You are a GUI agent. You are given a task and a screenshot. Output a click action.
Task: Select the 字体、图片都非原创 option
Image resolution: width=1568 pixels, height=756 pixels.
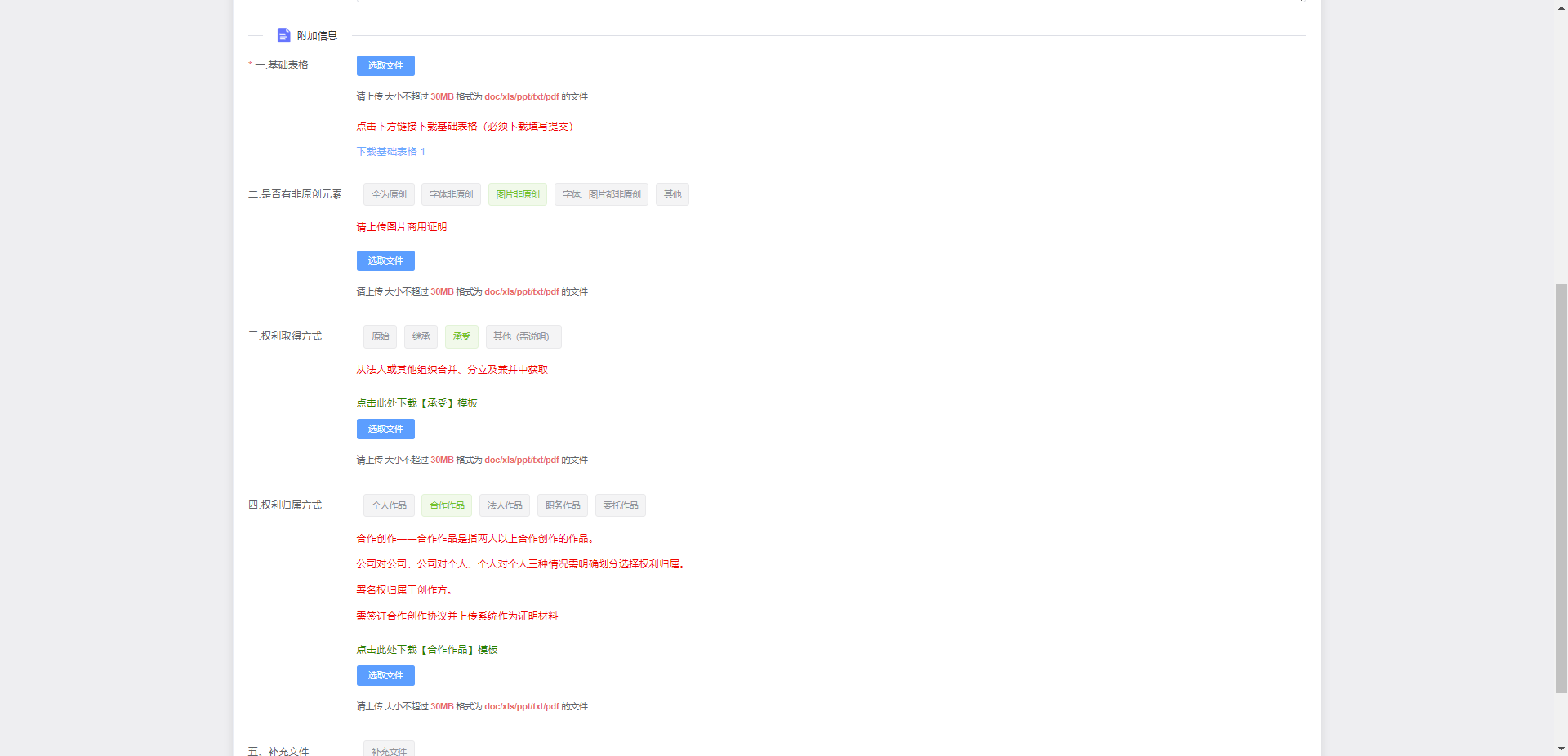[x=600, y=194]
